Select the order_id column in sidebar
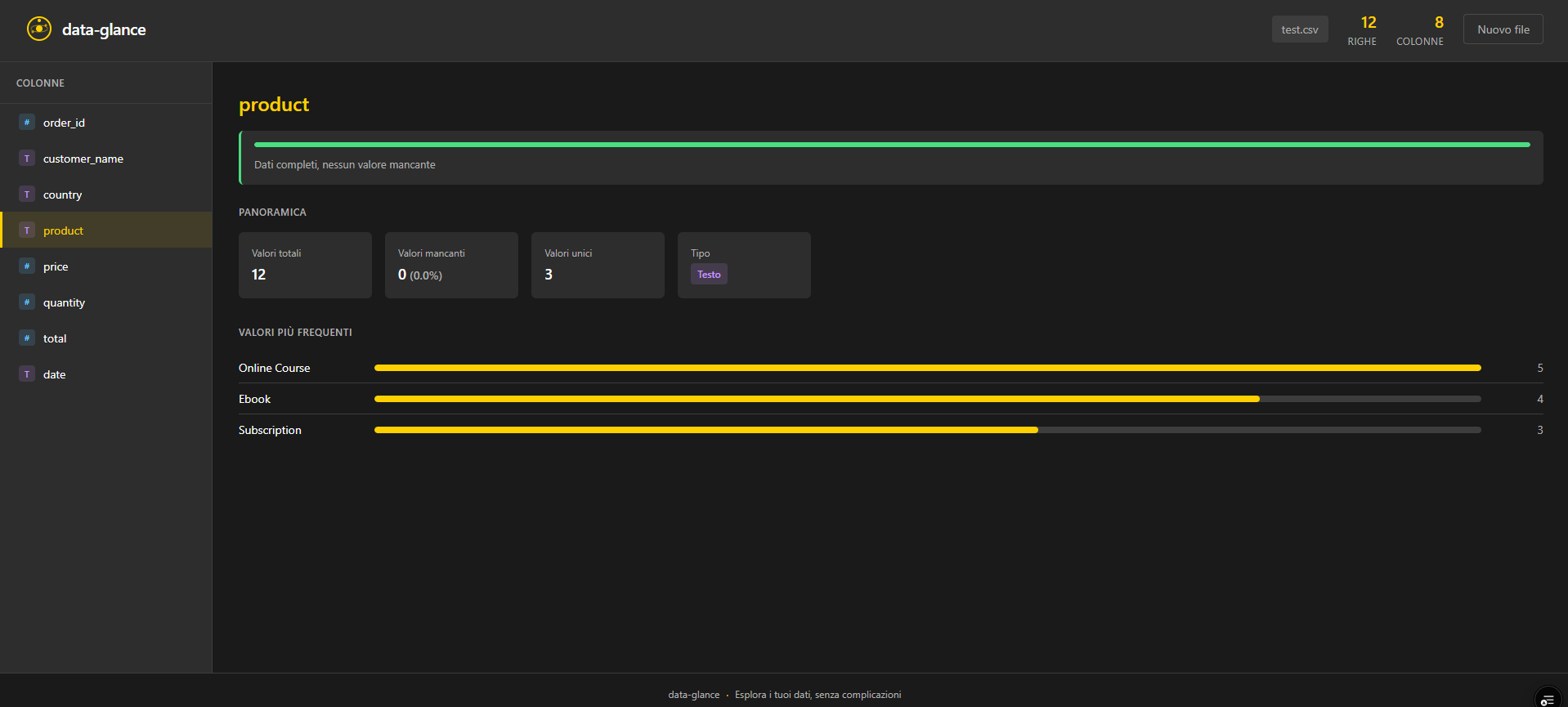 [64, 123]
